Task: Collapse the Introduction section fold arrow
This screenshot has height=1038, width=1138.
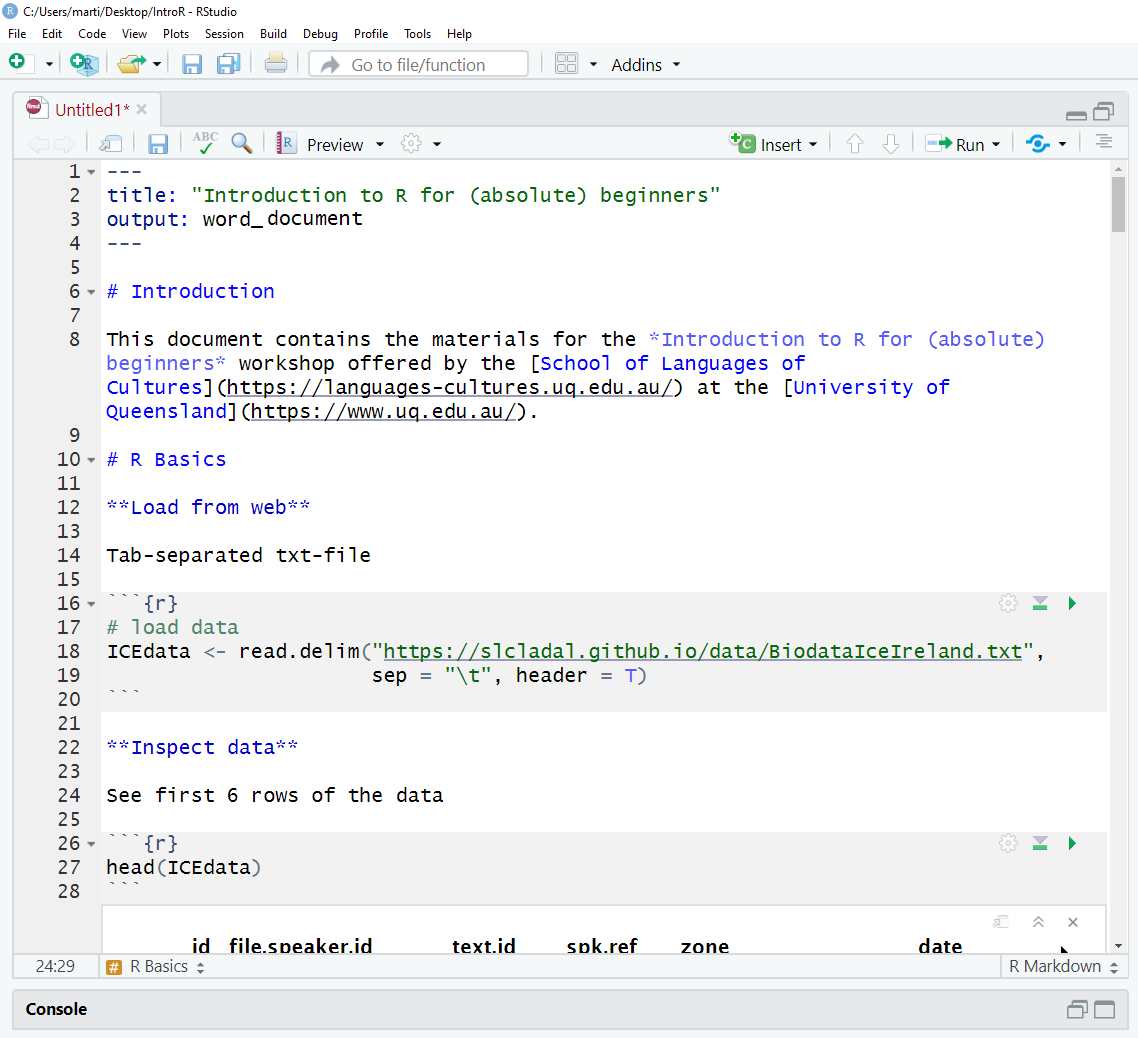Action: [x=92, y=292]
